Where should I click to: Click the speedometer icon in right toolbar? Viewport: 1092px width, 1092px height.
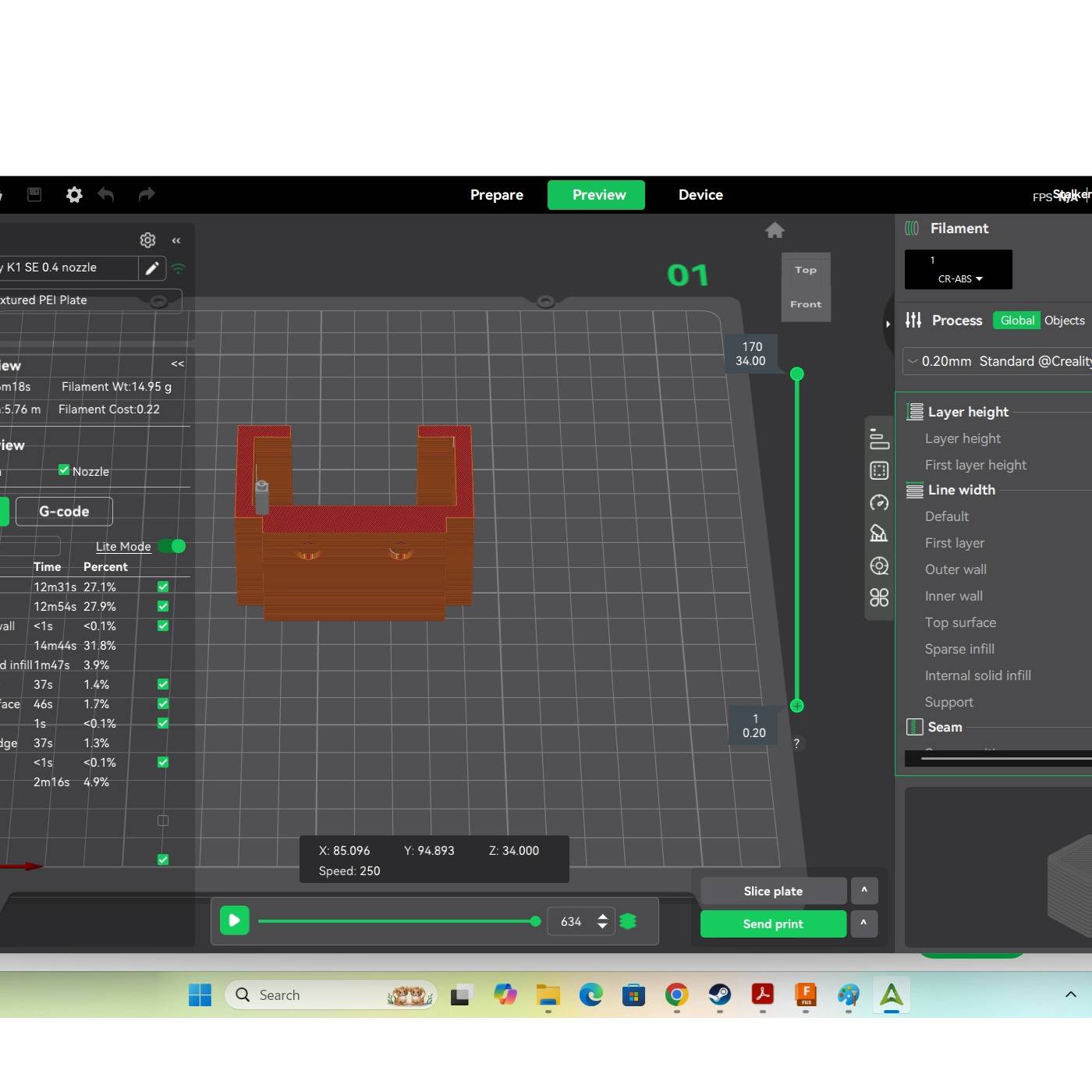click(879, 503)
